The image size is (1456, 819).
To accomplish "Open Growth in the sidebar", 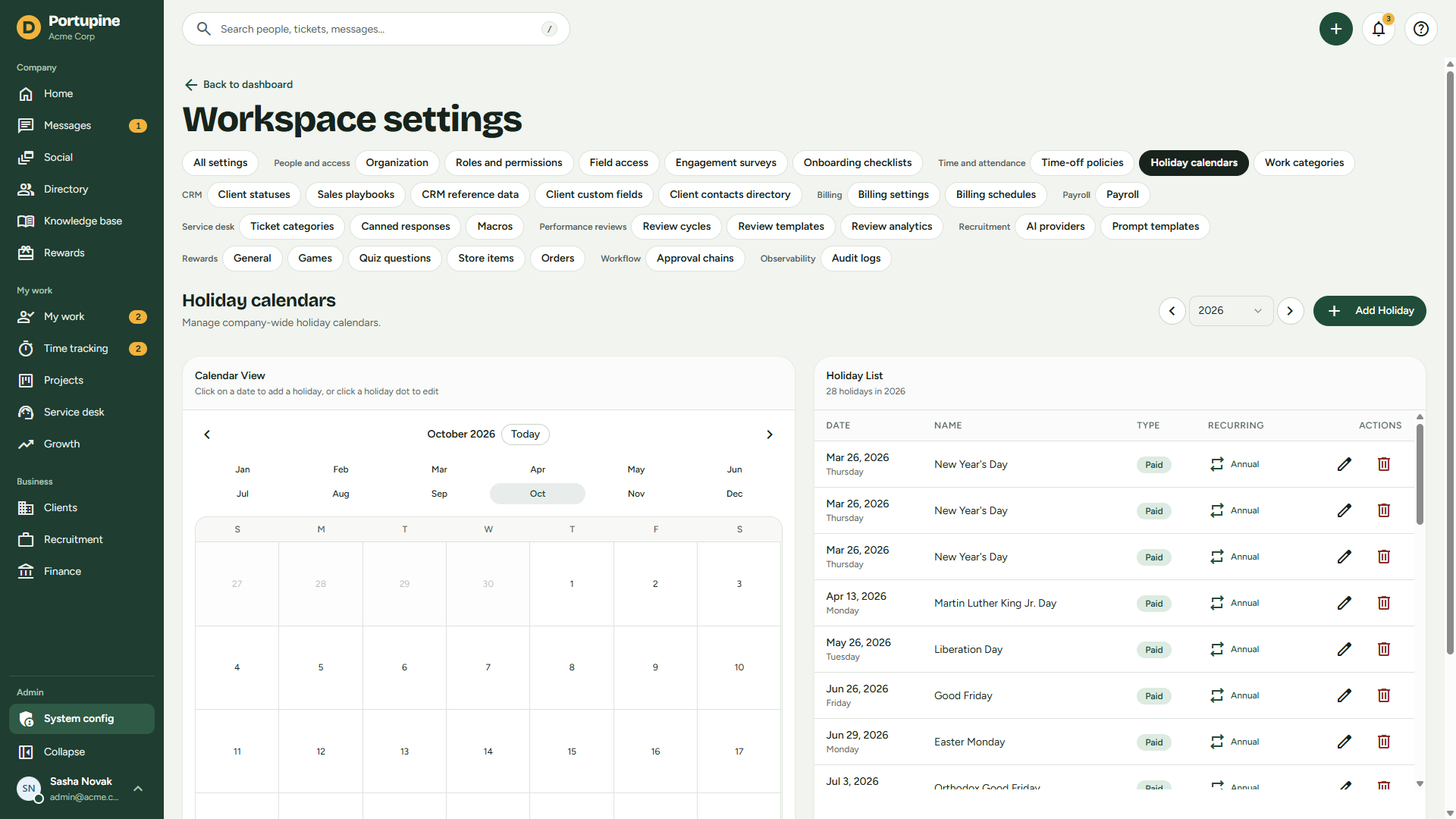I will click(82, 444).
